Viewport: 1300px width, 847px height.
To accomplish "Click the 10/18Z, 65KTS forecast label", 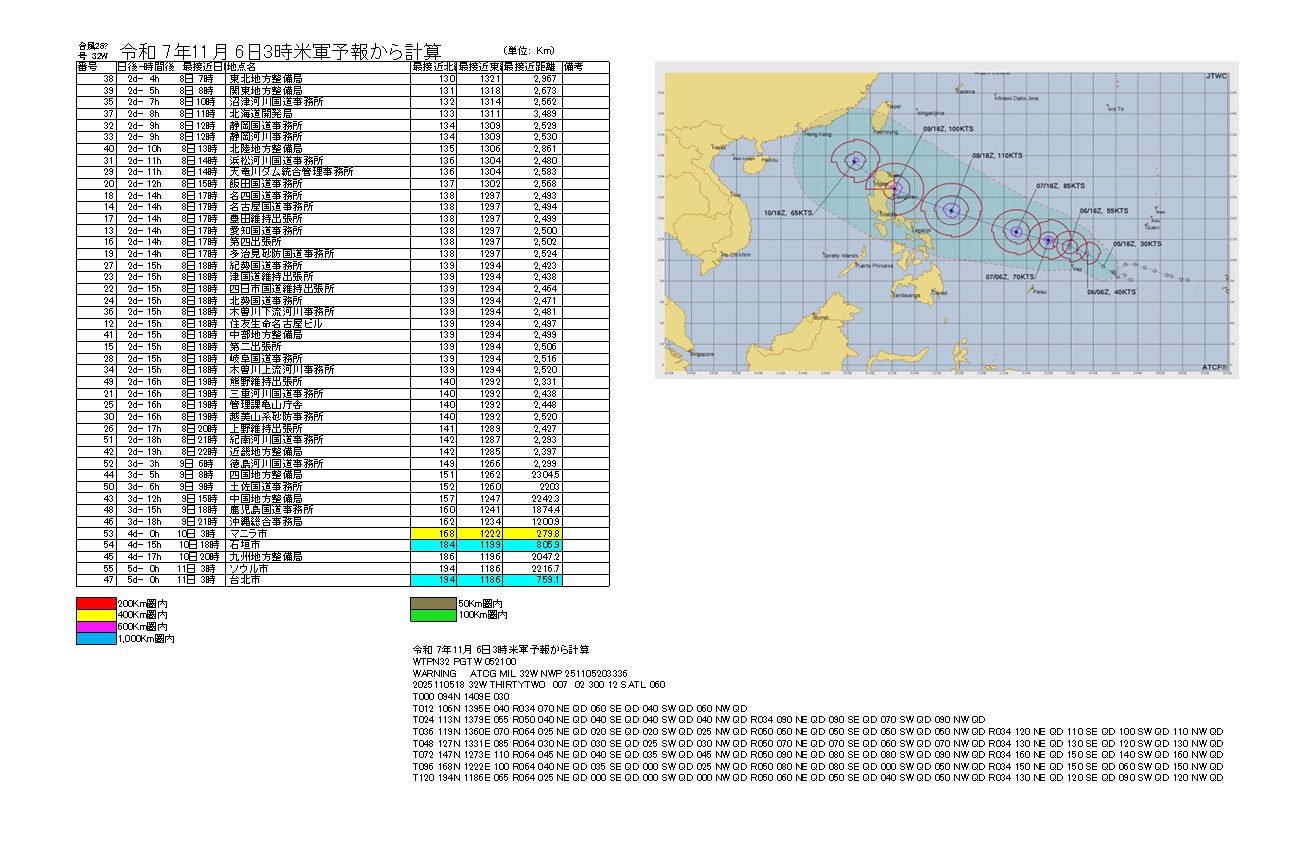I will 789,213.
